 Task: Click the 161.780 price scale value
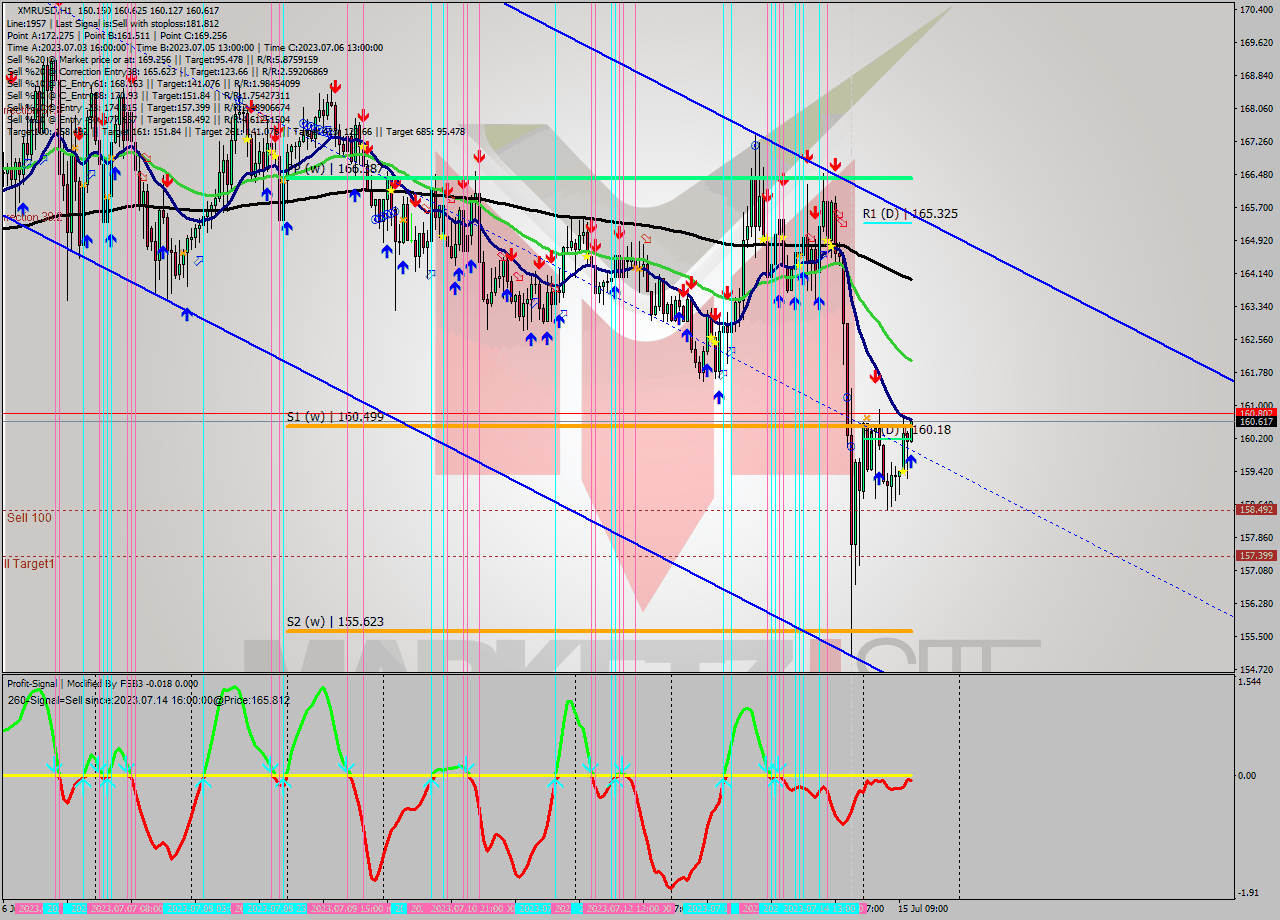click(x=1256, y=372)
